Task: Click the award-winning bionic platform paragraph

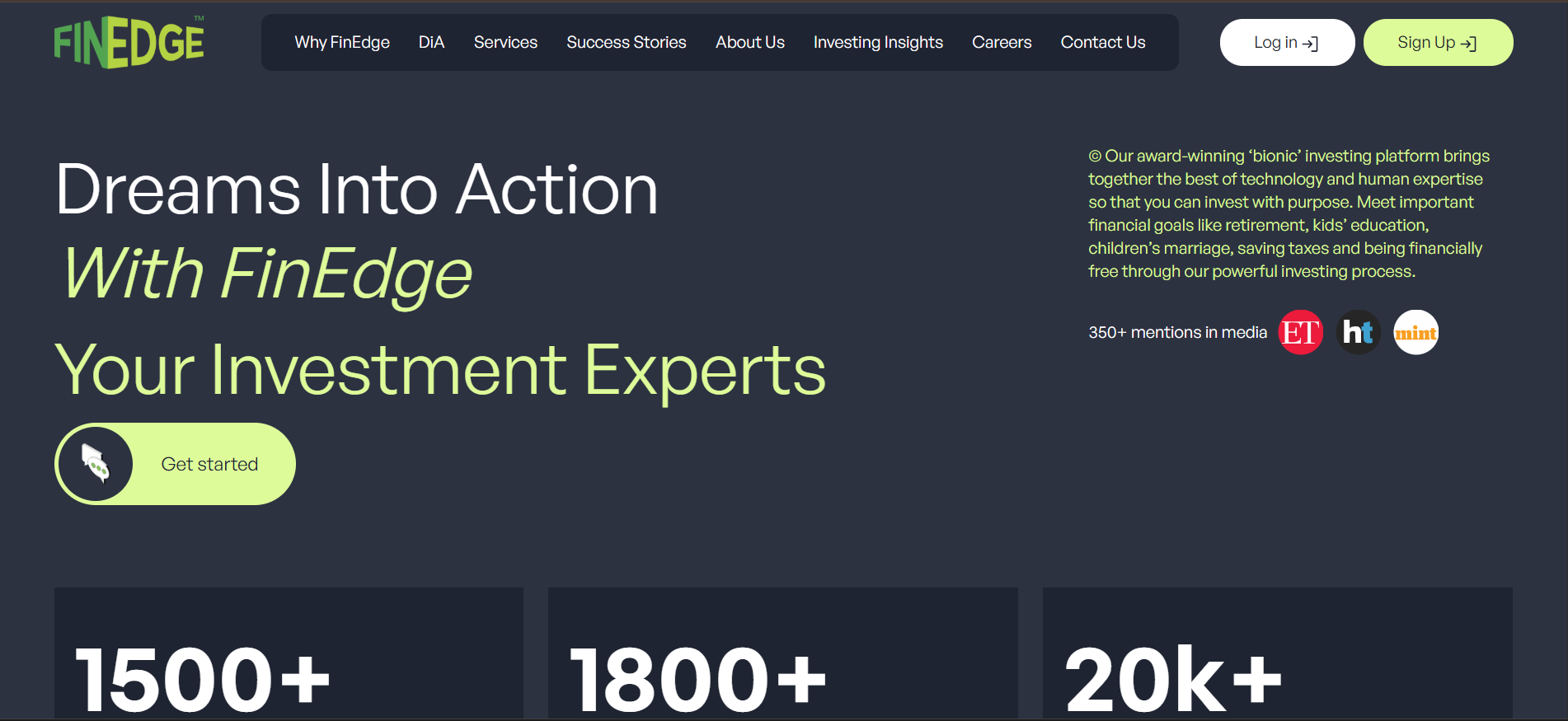Action: (1289, 213)
